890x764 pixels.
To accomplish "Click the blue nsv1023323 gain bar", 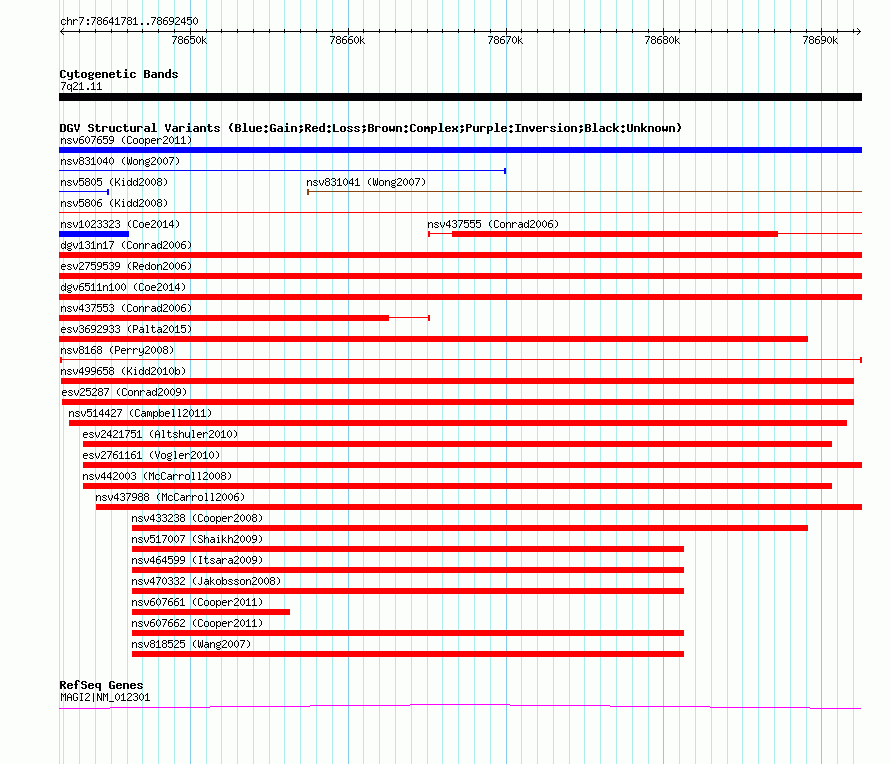I will pos(94,234).
